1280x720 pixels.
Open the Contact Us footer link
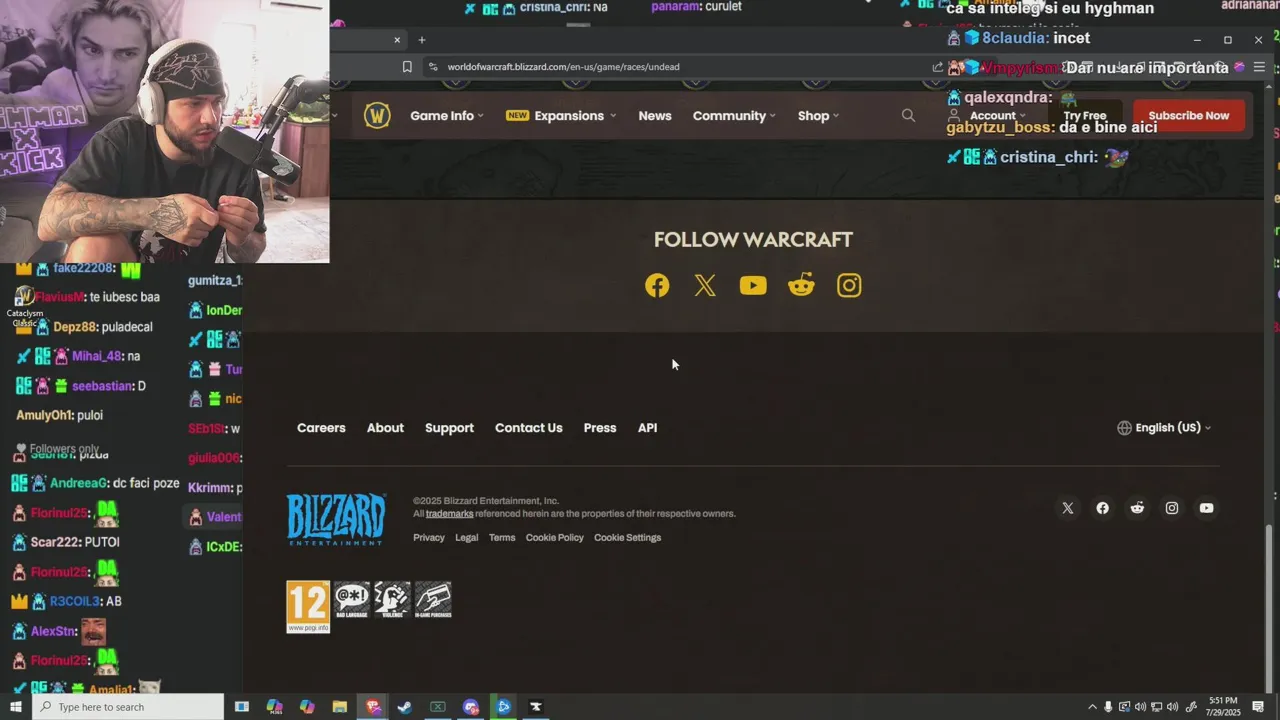(528, 428)
